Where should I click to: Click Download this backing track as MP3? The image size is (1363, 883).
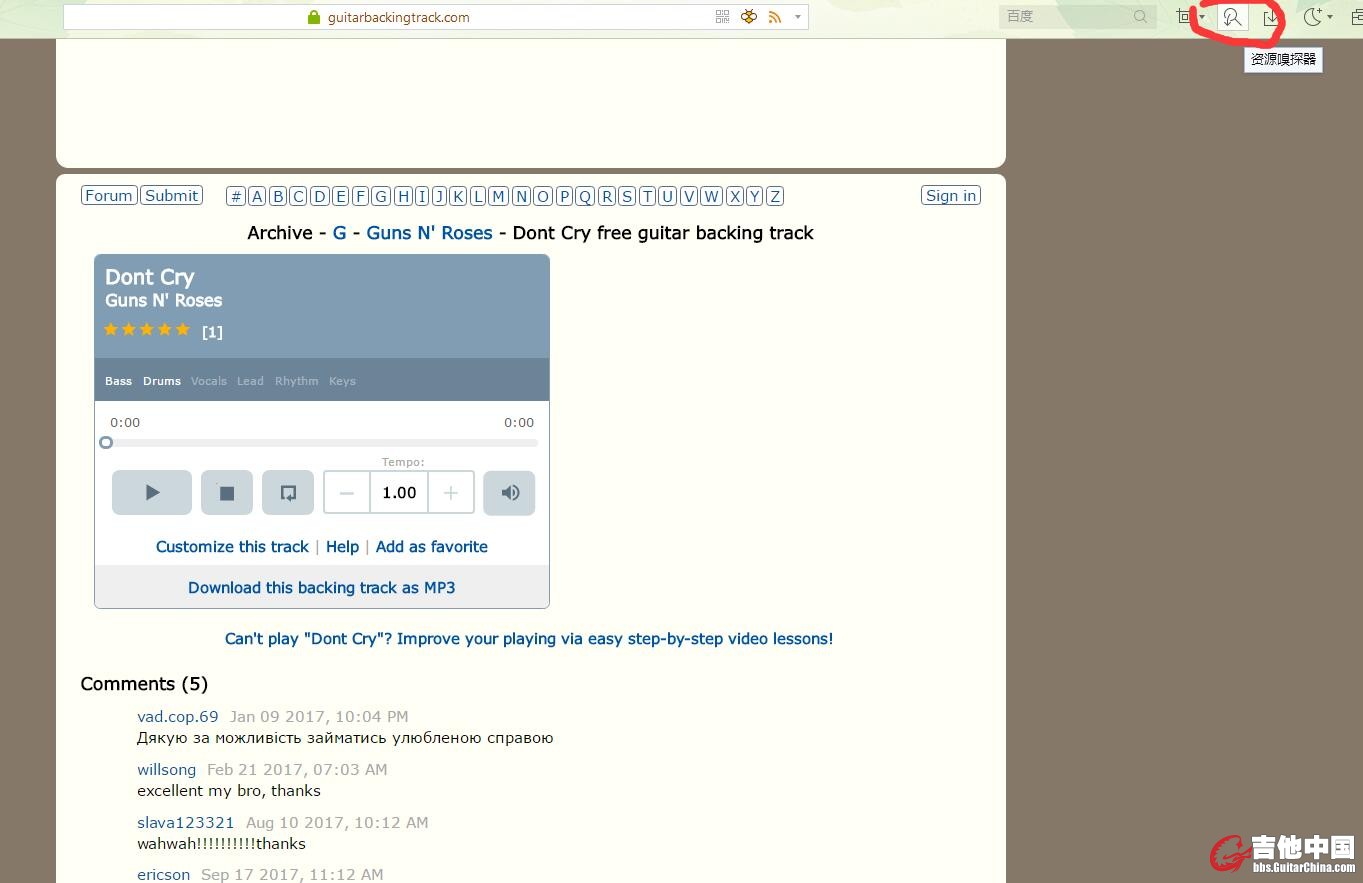pos(321,588)
